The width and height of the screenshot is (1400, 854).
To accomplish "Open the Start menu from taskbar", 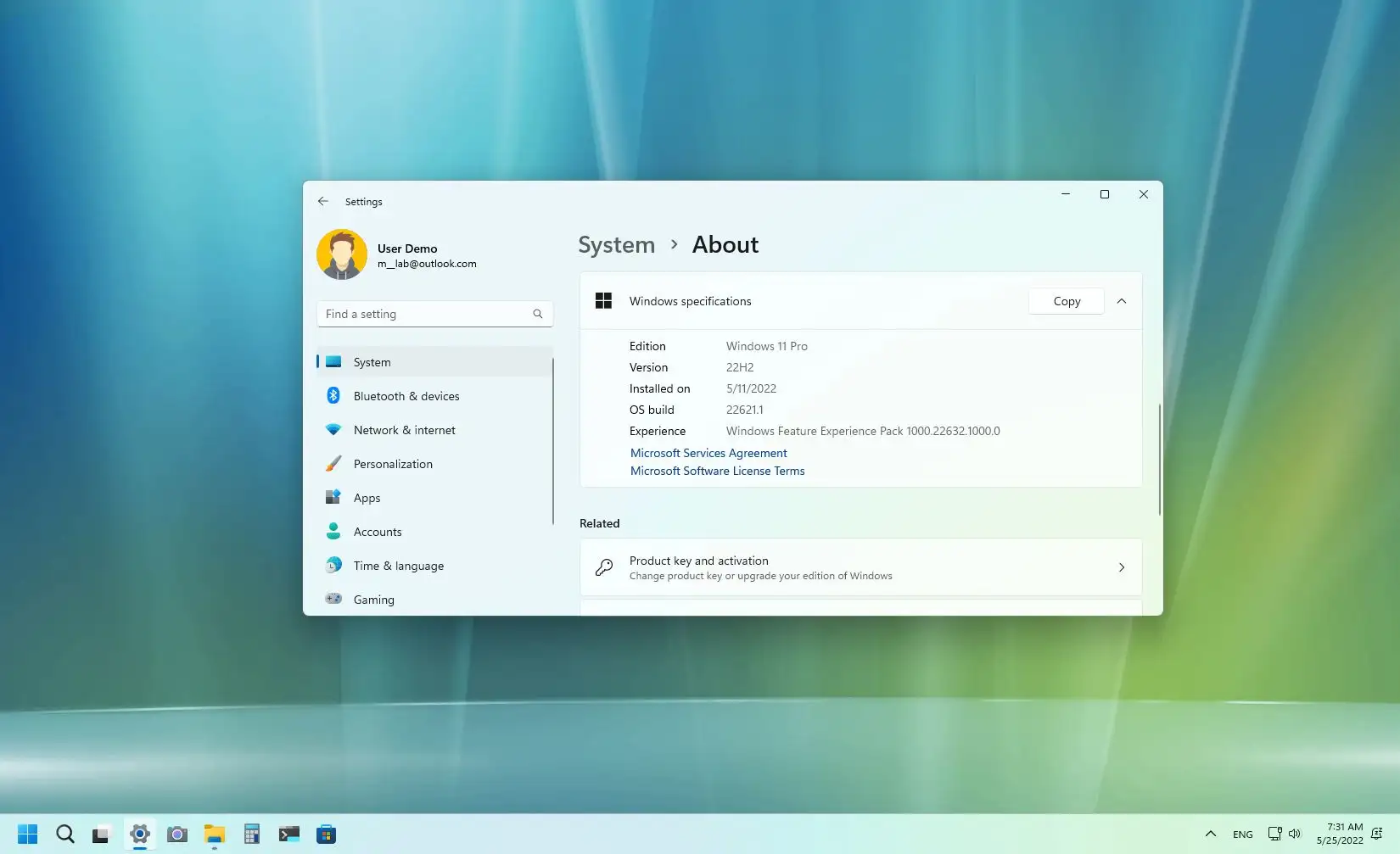I will pos(27,834).
